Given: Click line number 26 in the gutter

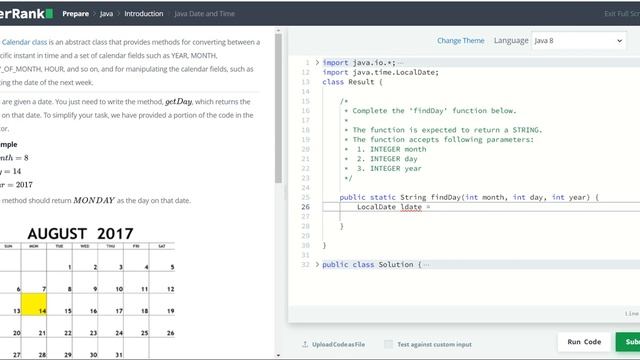Looking at the screenshot, I should 305,207.
